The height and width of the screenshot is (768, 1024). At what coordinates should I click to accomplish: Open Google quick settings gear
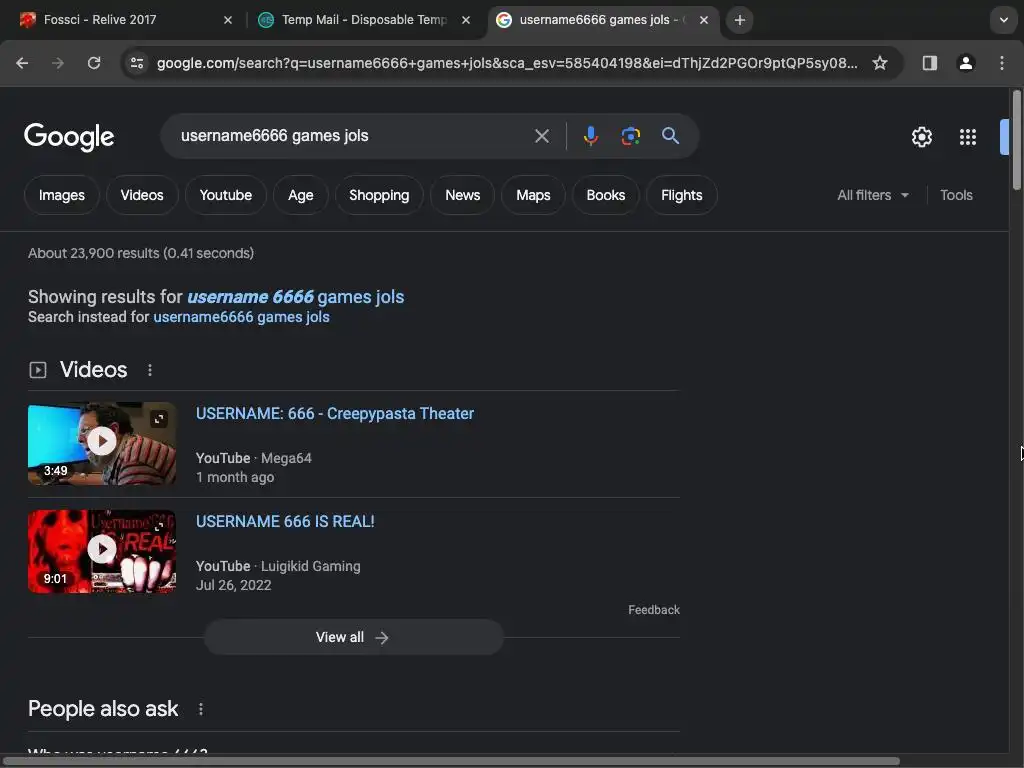(921, 136)
